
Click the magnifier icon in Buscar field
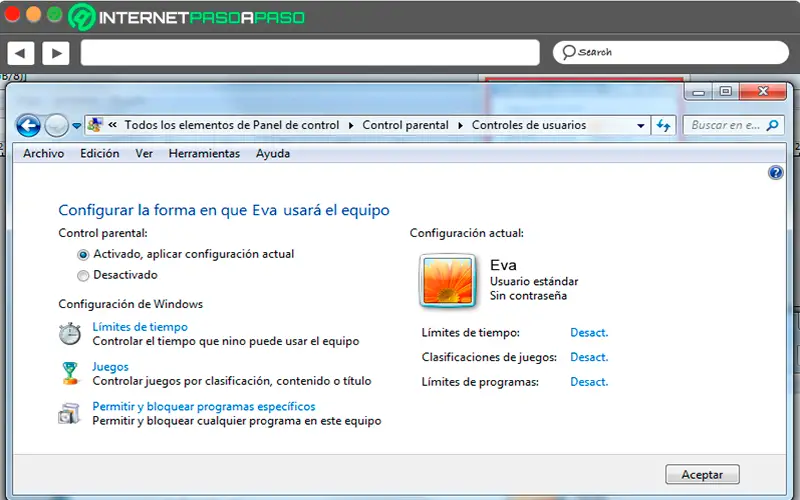pos(772,125)
